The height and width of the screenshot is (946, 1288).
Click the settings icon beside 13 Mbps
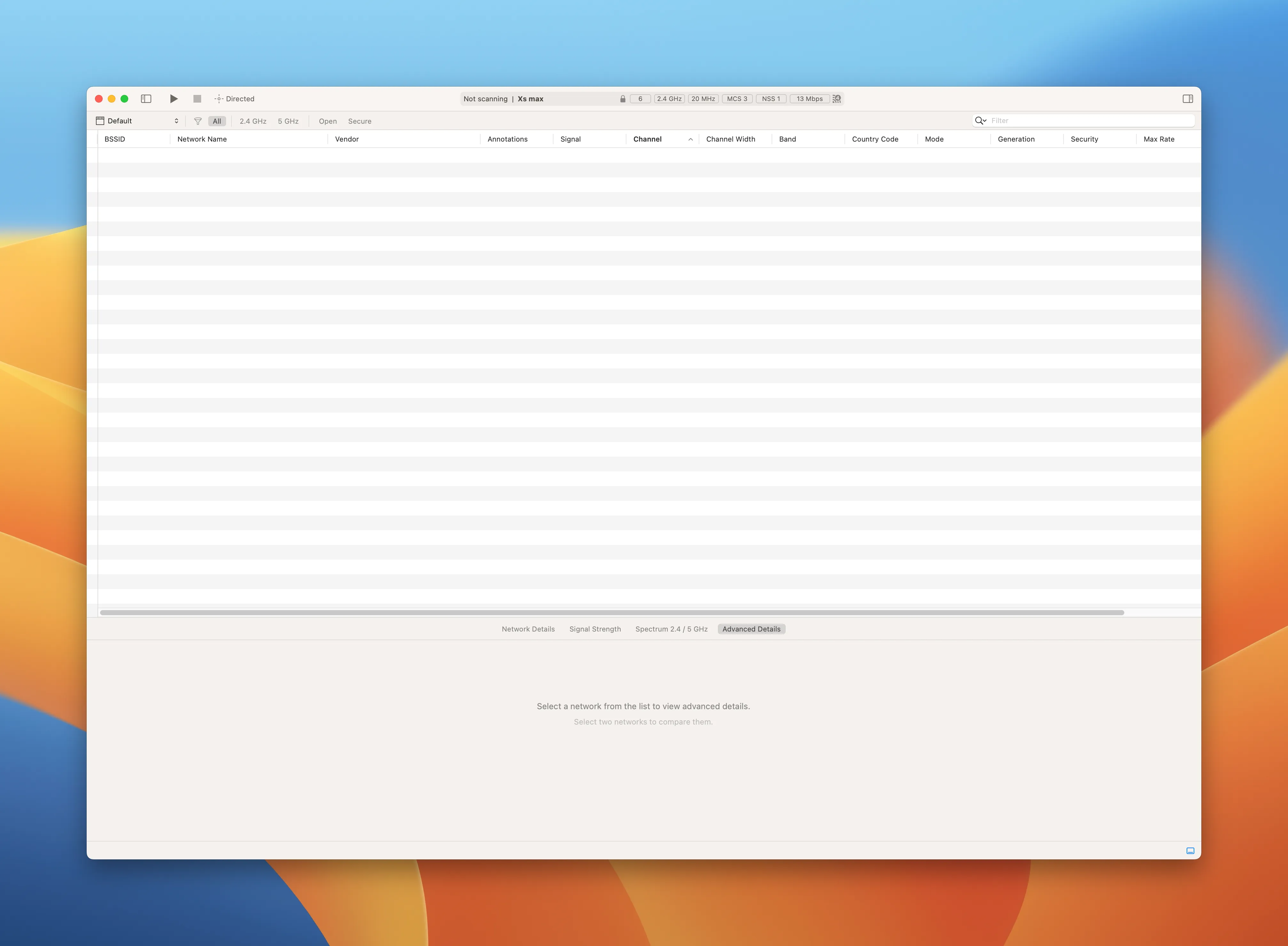[837, 98]
